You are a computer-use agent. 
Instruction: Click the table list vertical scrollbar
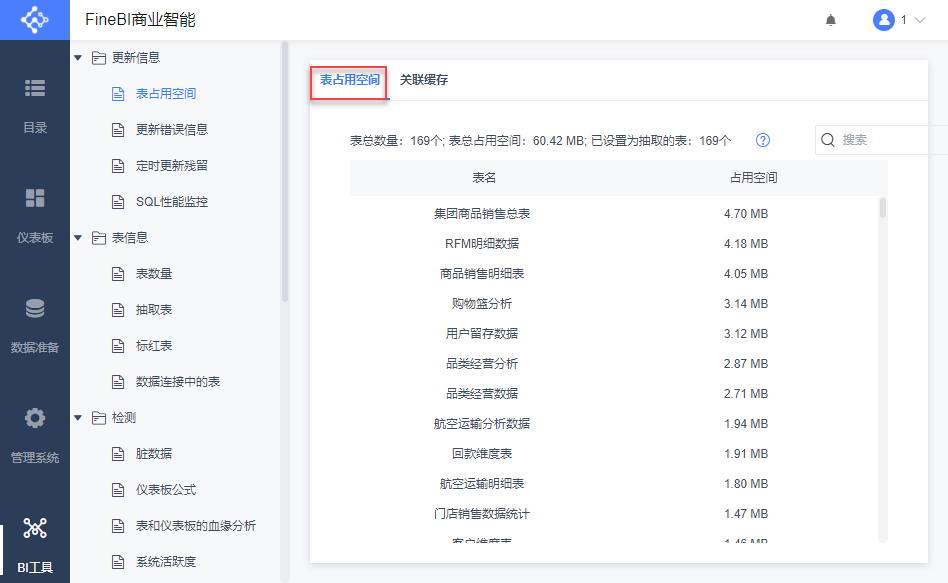883,207
